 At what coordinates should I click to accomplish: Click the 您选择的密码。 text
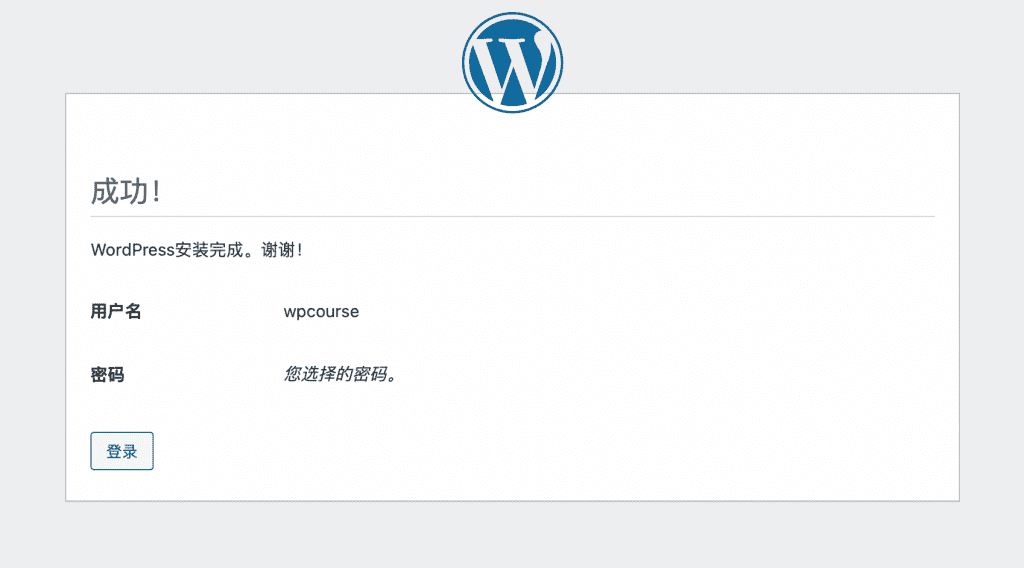click(340, 374)
